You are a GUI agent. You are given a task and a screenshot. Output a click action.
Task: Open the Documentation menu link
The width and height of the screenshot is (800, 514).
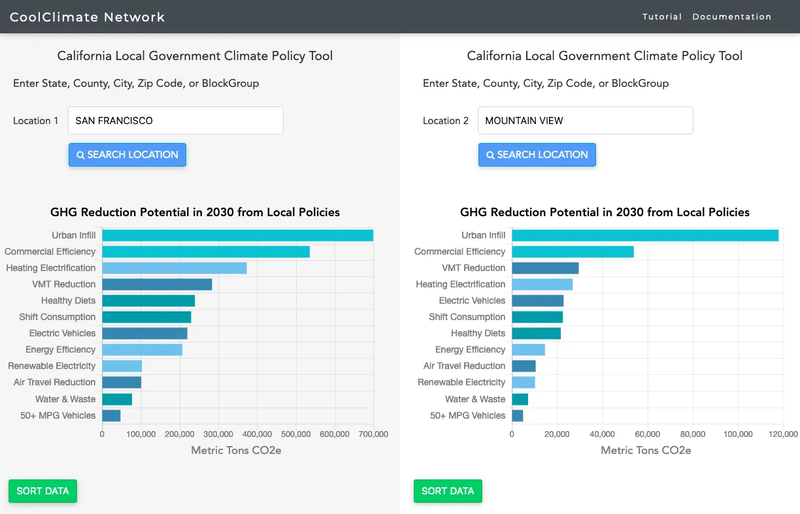732,17
